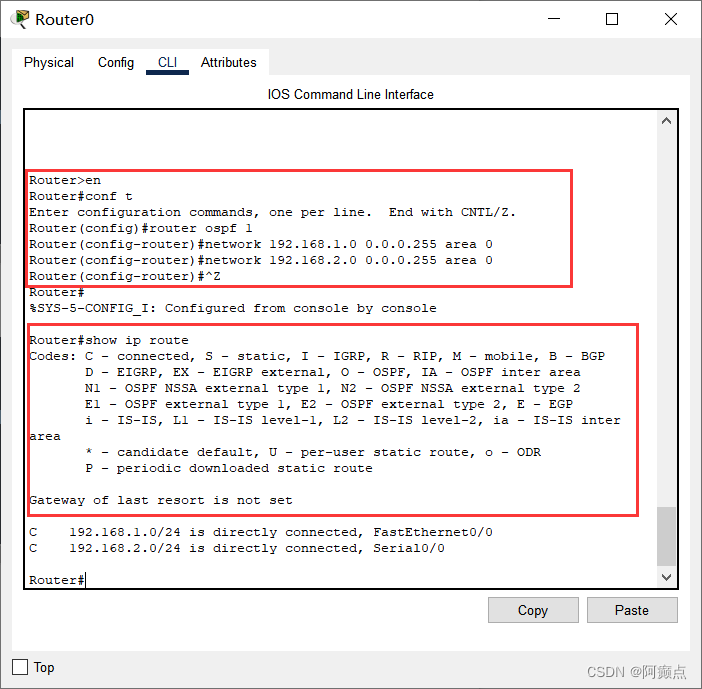Viewport: 702px width, 689px height.
Task: Click the 'N1 - OSPF NSSA external type 1' line
Action: (333, 389)
